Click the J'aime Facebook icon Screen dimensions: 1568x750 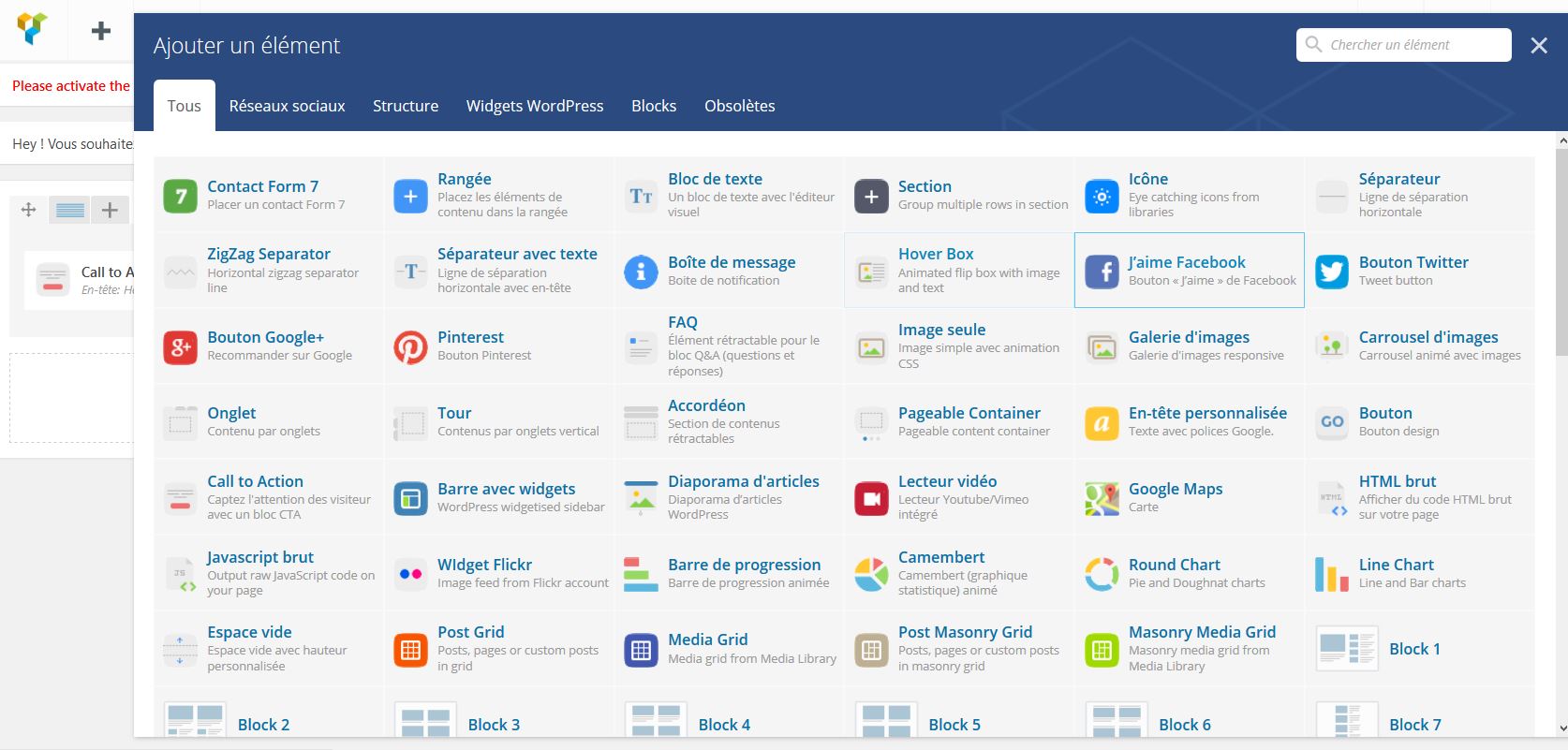[x=1102, y=272]
